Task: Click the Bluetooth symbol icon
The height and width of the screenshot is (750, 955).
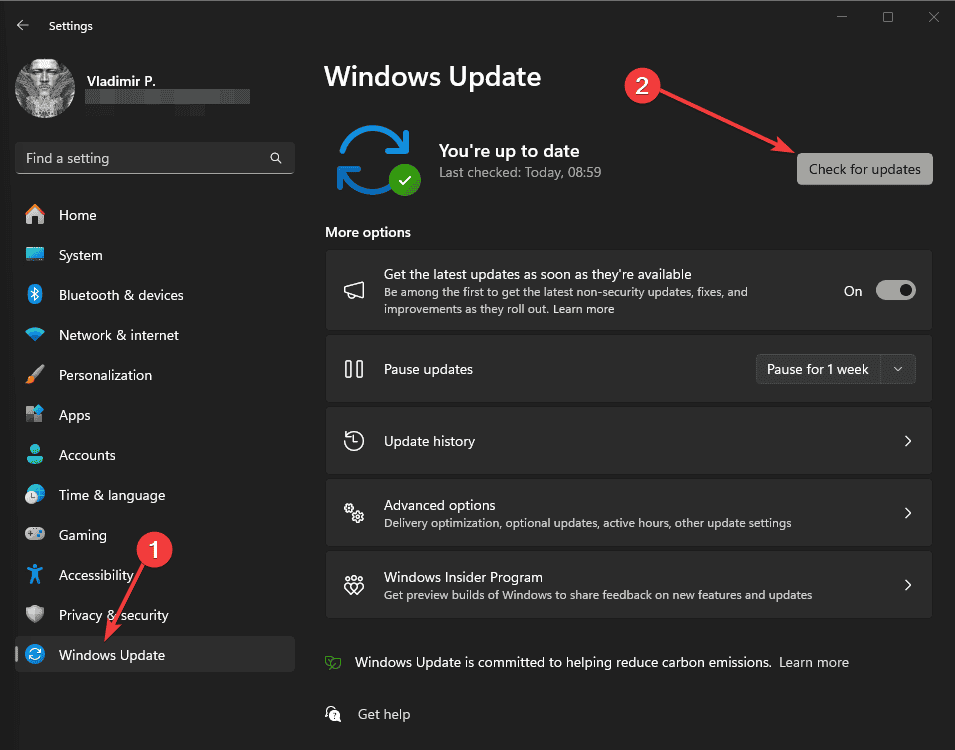Action: (x=35, y=294)
